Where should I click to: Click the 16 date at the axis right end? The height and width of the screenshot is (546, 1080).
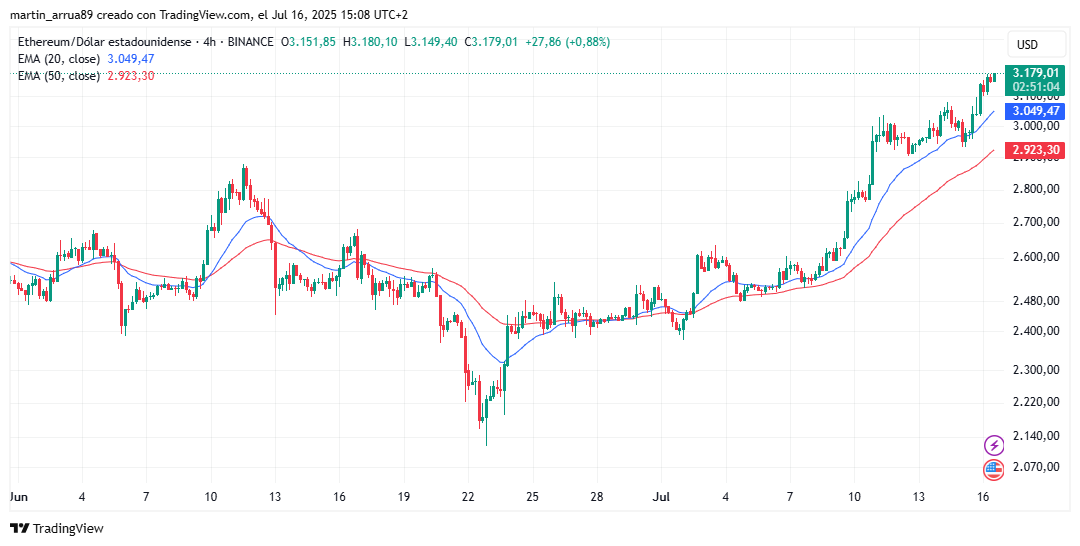(984, 496)
